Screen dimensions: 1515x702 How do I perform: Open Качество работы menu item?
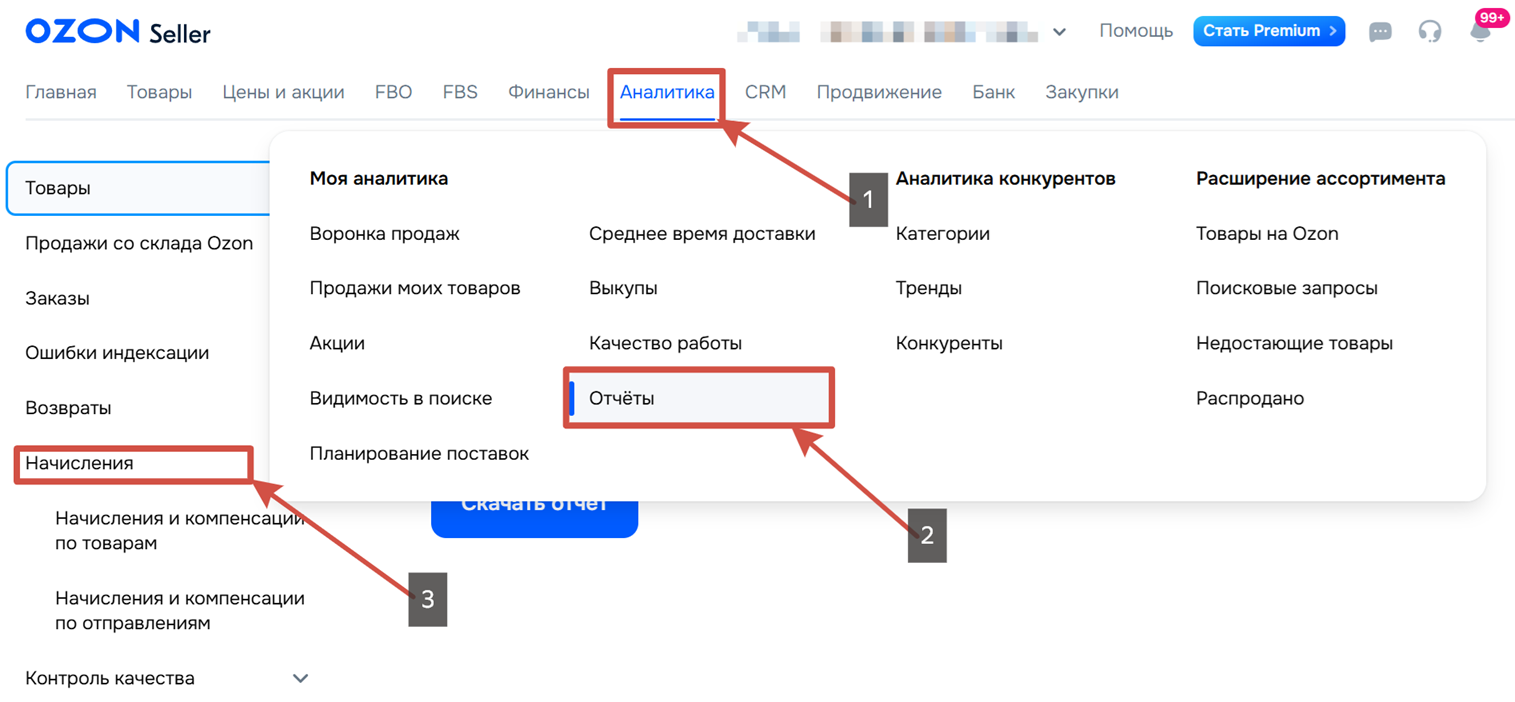pyautogui.click(x=665, y=343)
